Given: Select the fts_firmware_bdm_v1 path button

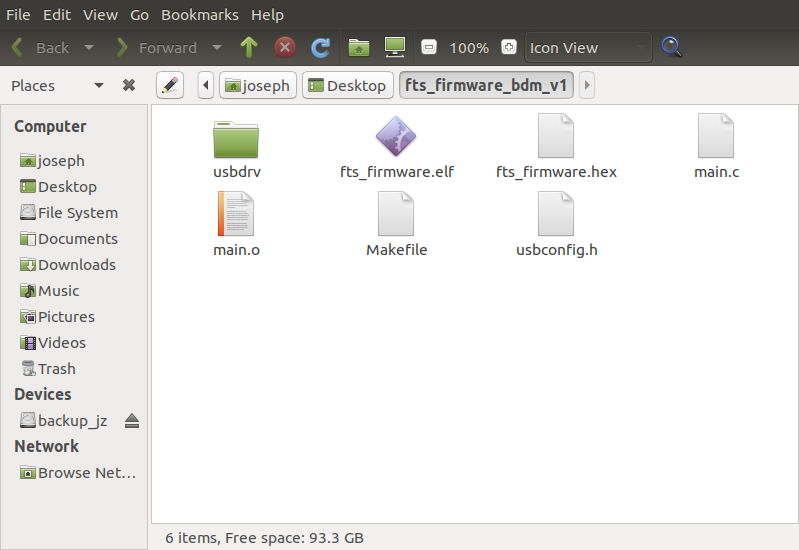Looking at the screenshot, I should (486, 85).
